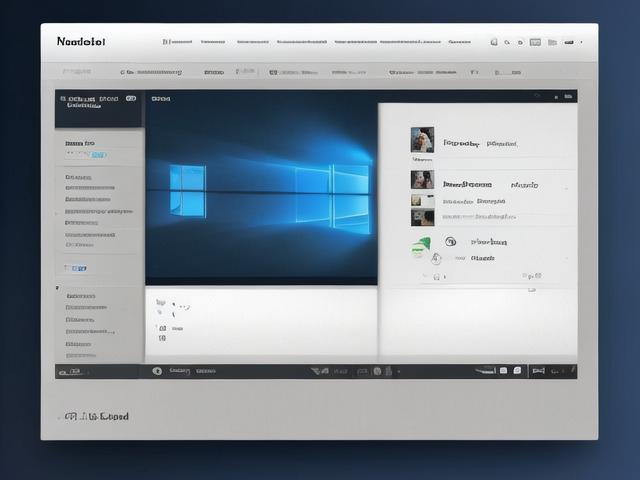Click the app logo text in the header
Screen dimensions: 640x480
[x=81, y=42]
